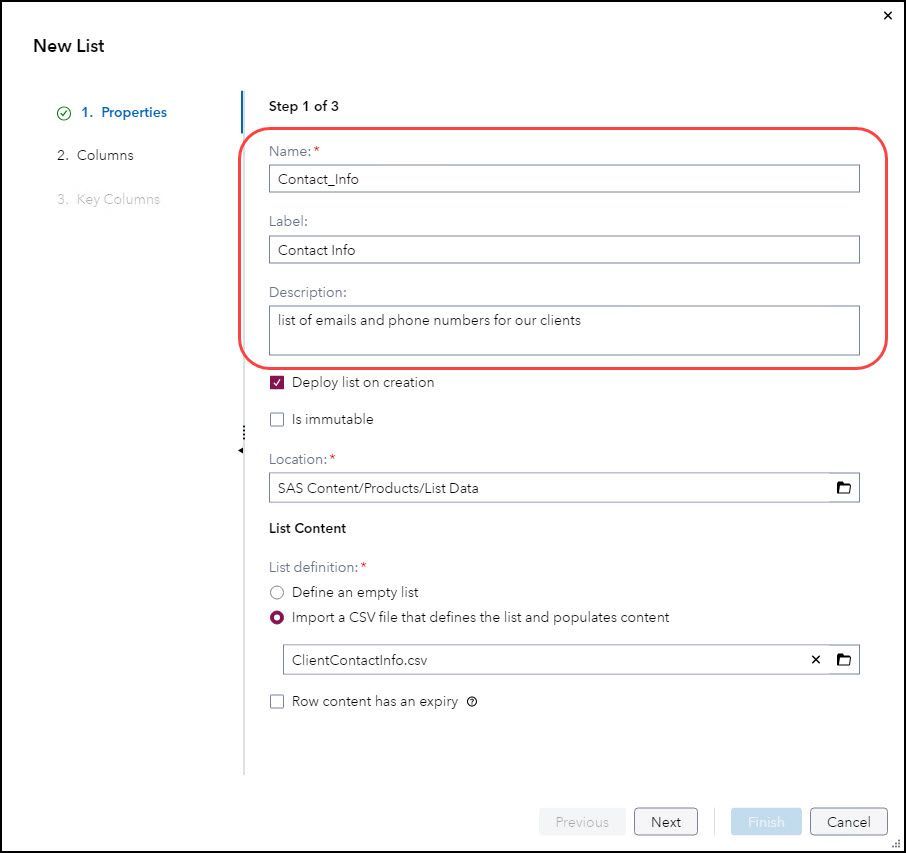Screen dimensions: 906x853
Task: Clear the ClientContactInfo.csv file selection
Action: 816,660
